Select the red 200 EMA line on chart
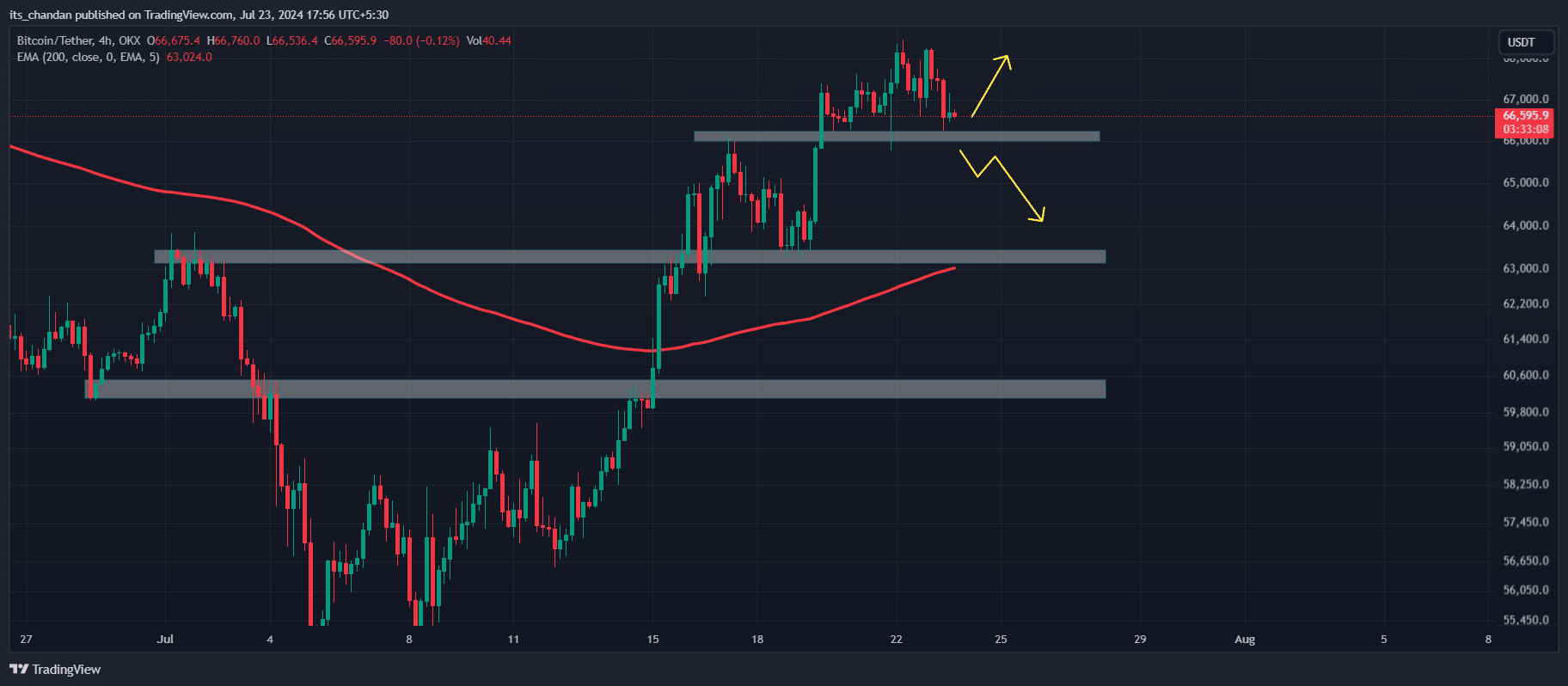Screen dimensions: 1568x686 pyautogui.click(x=481, y=309)
